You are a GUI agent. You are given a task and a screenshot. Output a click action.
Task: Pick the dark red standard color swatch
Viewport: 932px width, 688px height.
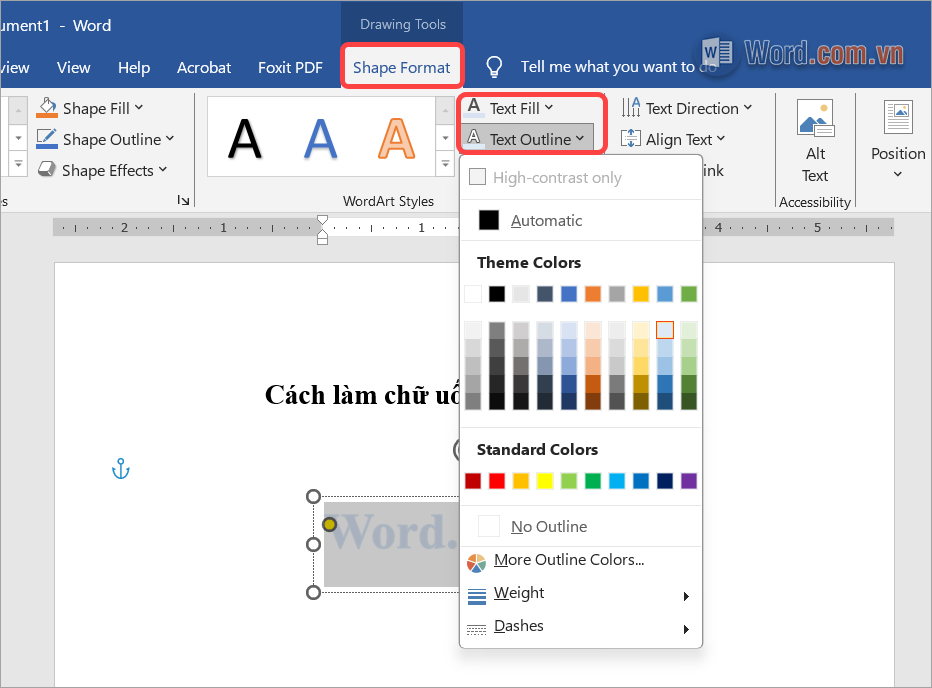point(473,481)
